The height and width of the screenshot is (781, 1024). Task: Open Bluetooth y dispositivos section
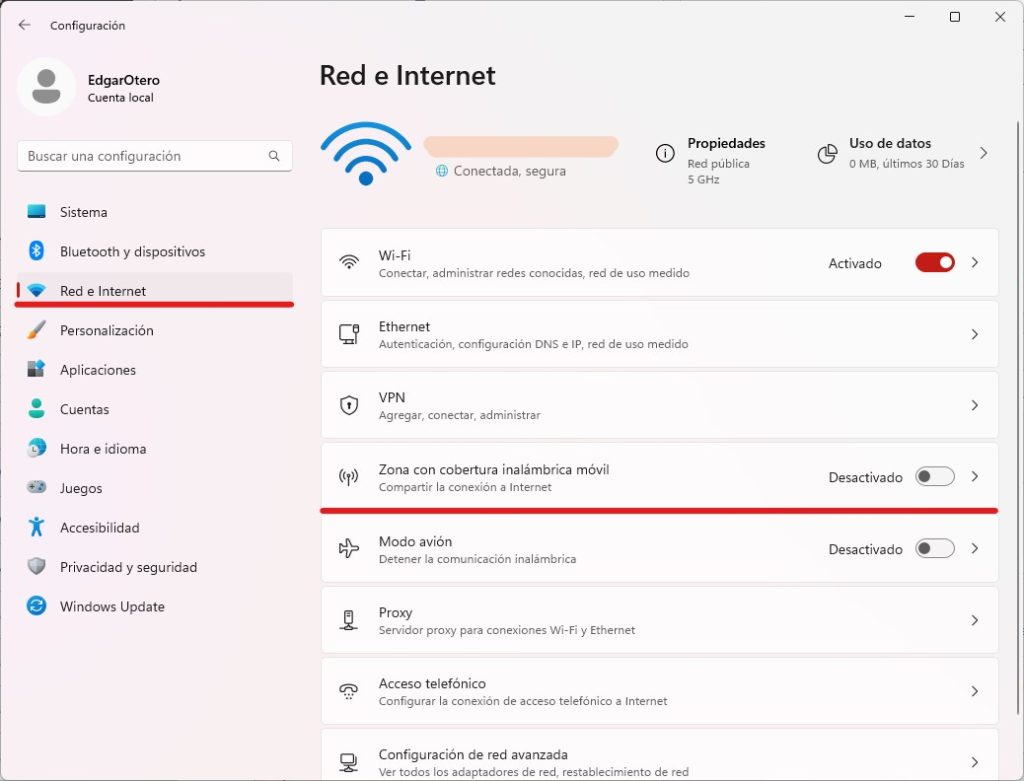pyautogui.click(x=155, y=251)
